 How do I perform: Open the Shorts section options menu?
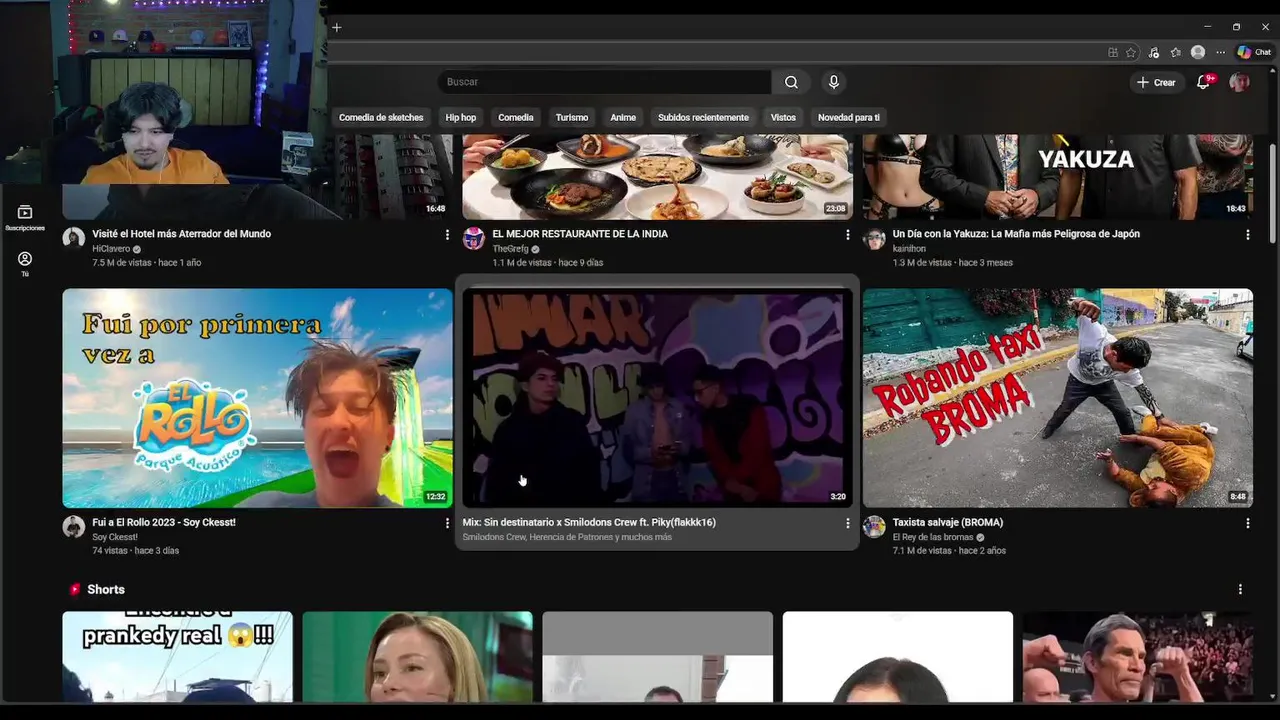coord(1240,589)
